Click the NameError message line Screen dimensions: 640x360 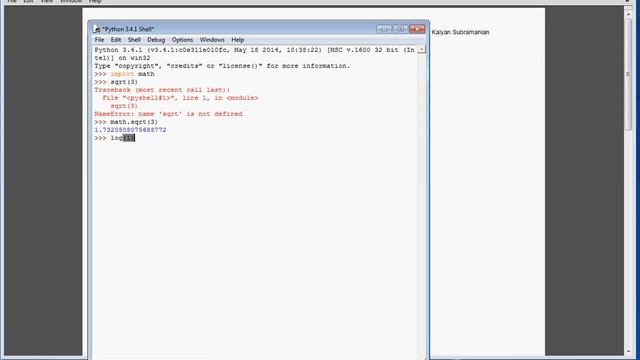[168, 114]
